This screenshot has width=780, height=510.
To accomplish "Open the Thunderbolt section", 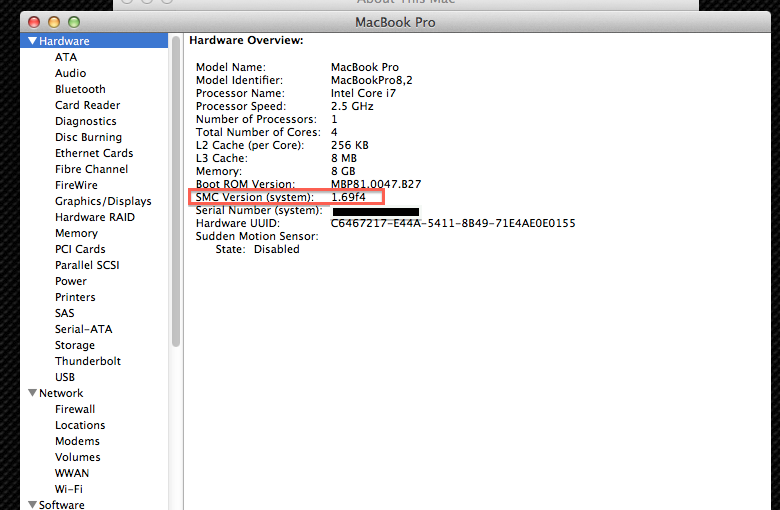I will (88, 361).
